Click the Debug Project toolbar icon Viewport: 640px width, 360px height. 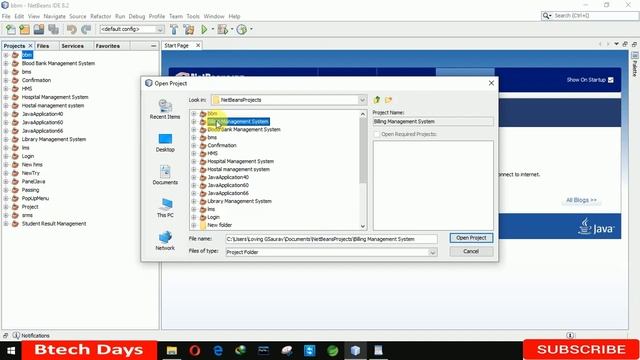pyautogui.click(x=223, y=29)
